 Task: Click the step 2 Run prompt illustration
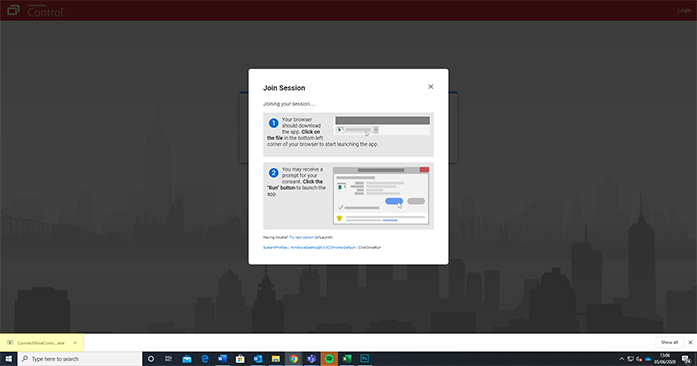(381, 196)
